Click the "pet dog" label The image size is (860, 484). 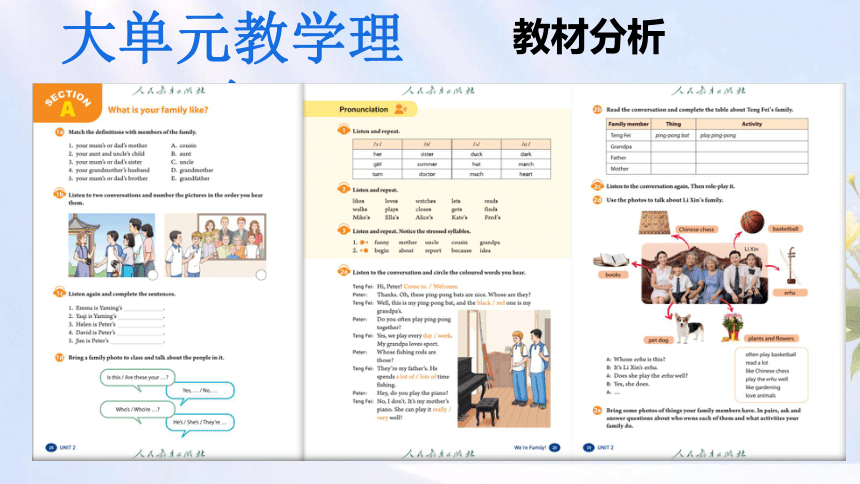(x=658, y=340)
